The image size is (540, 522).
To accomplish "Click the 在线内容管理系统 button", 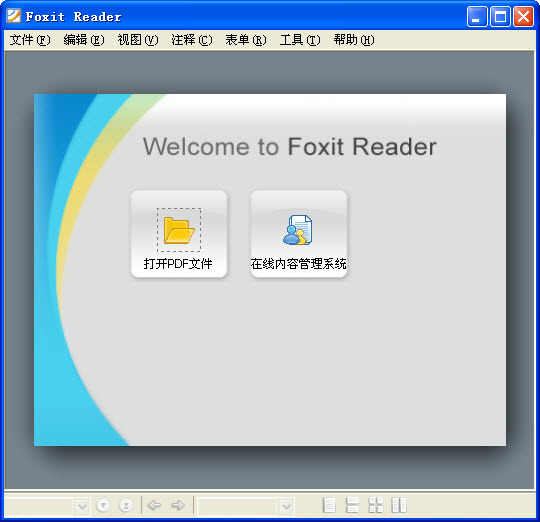I will point(299,234).
